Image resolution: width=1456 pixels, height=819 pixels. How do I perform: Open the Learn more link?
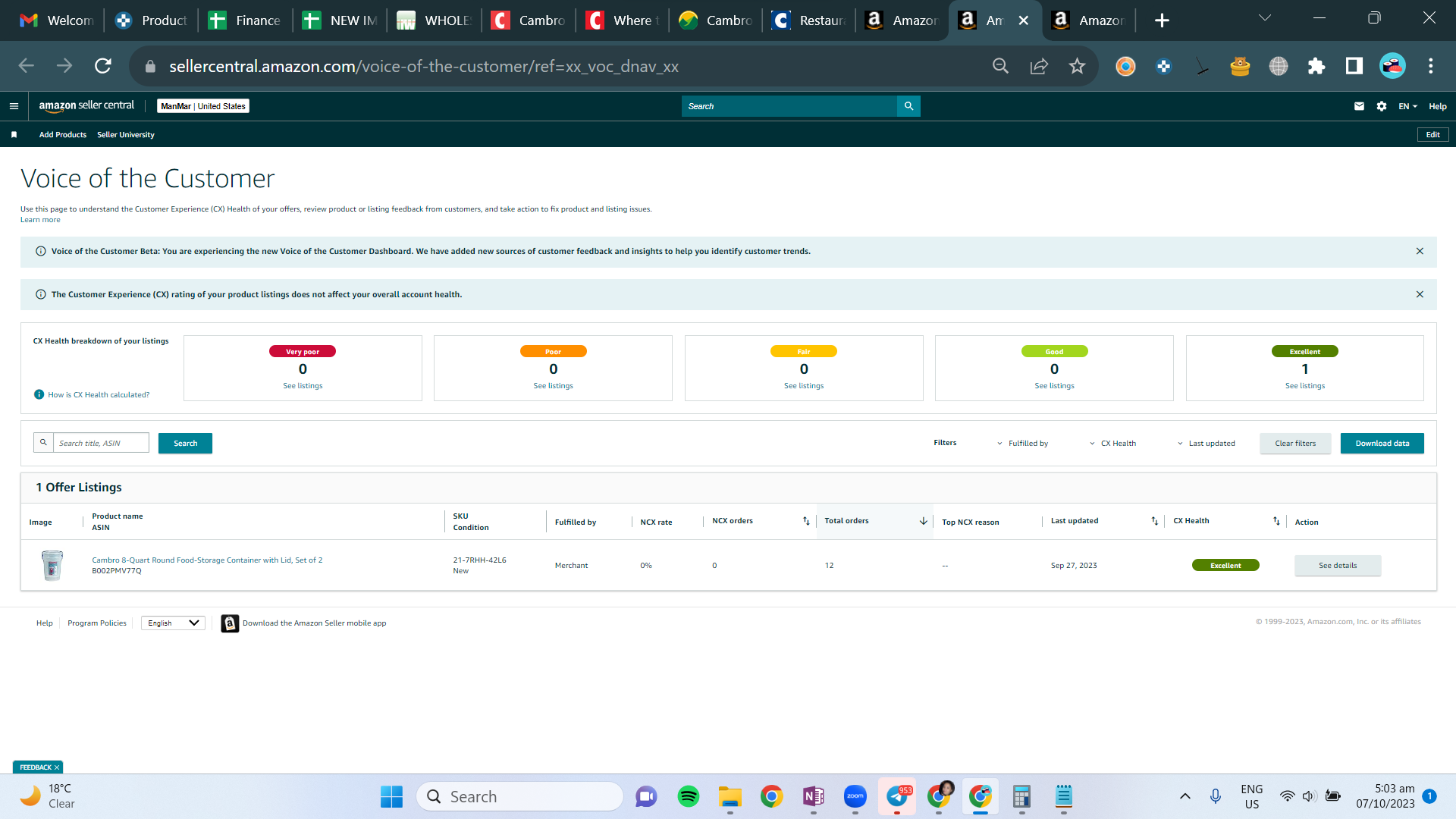[40, 220]
